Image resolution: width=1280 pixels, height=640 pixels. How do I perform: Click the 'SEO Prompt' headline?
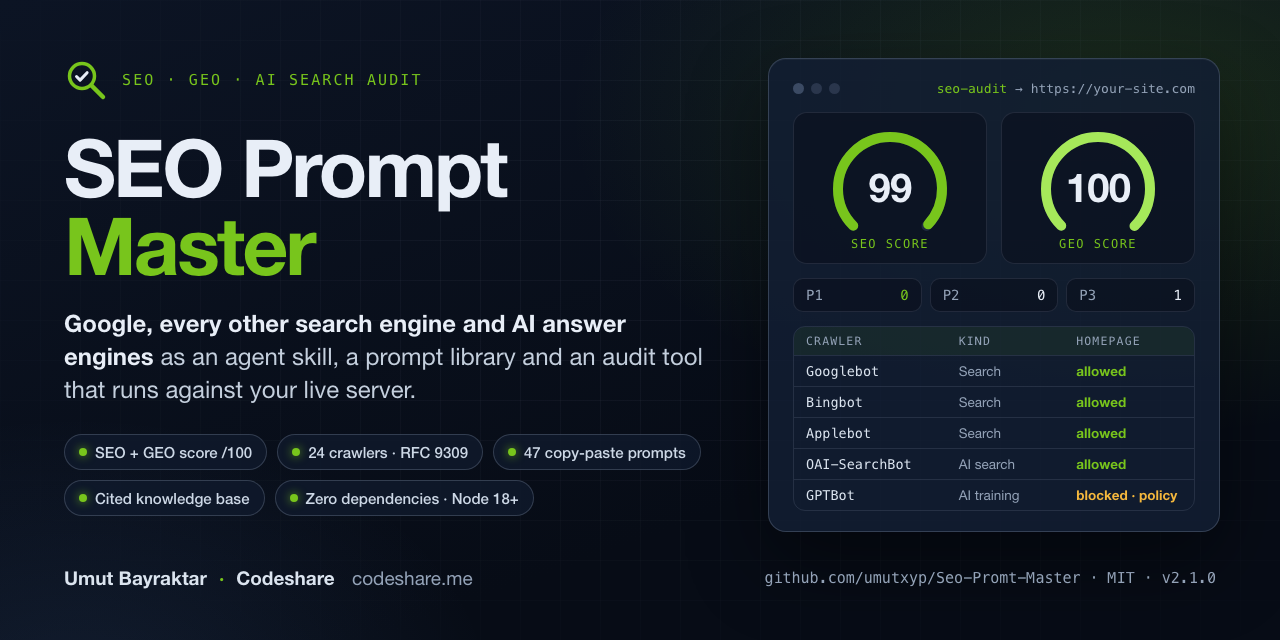[x=286, y=170]
